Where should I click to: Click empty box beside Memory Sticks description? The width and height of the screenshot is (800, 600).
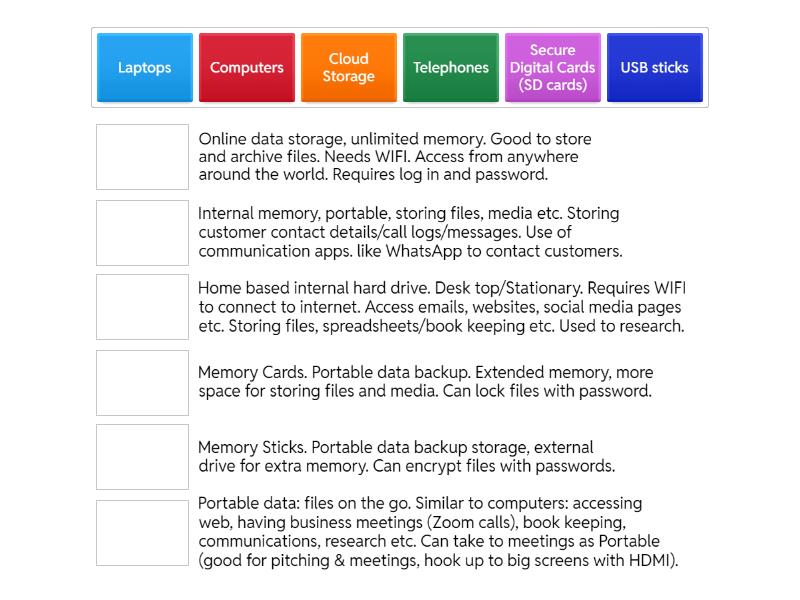pyautogui.click(x=142, y=457)
